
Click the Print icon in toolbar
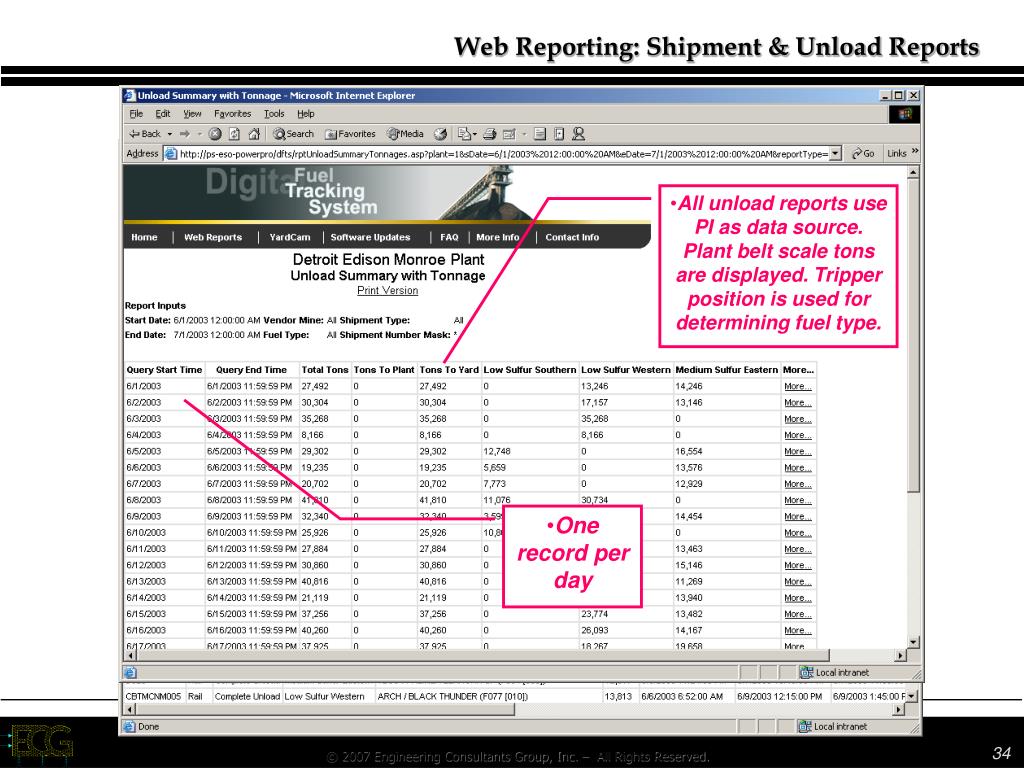pos(490,134)
